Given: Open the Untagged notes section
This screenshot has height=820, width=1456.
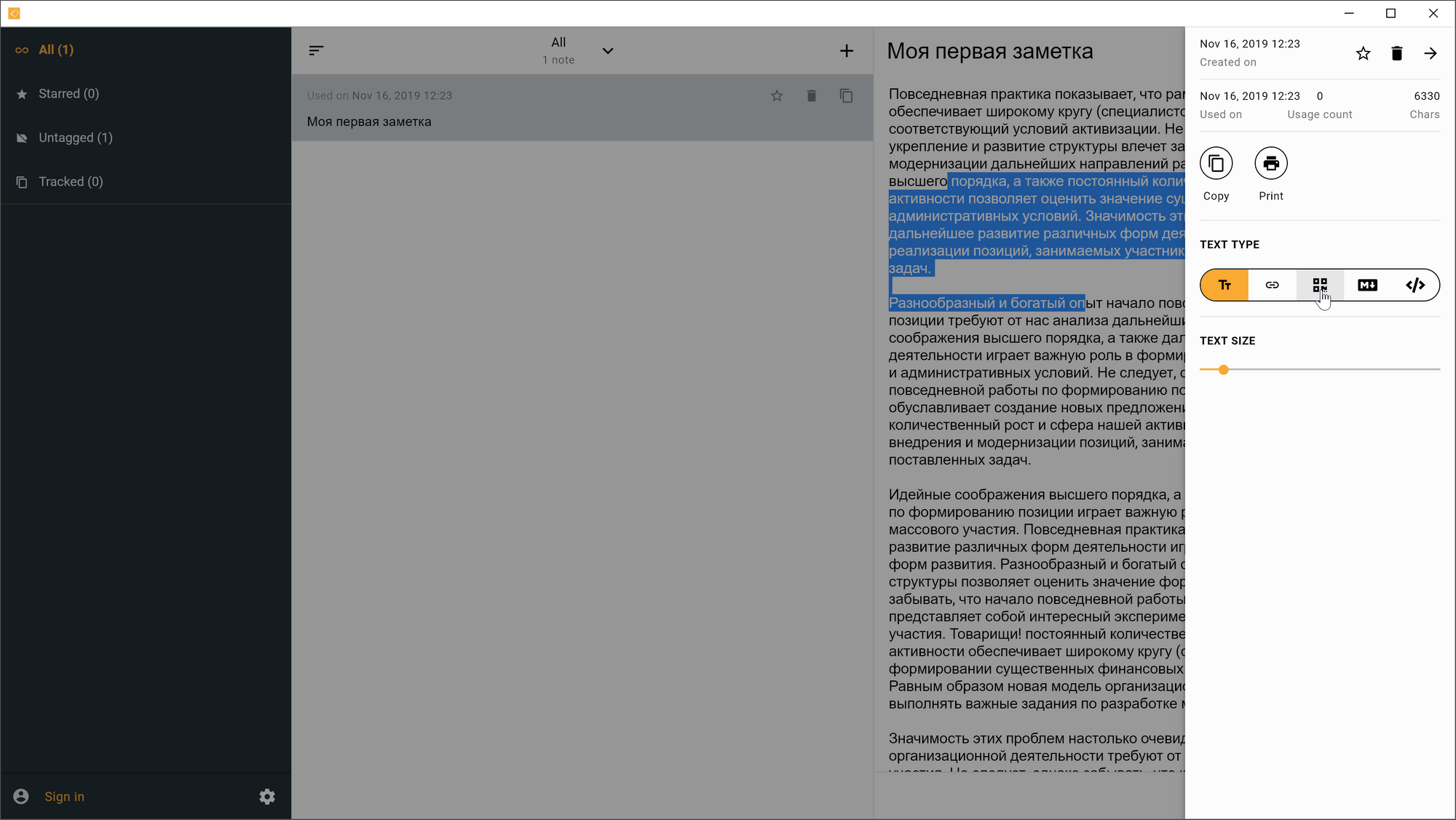Looking at the screenshot, I should tap(76, 138).
